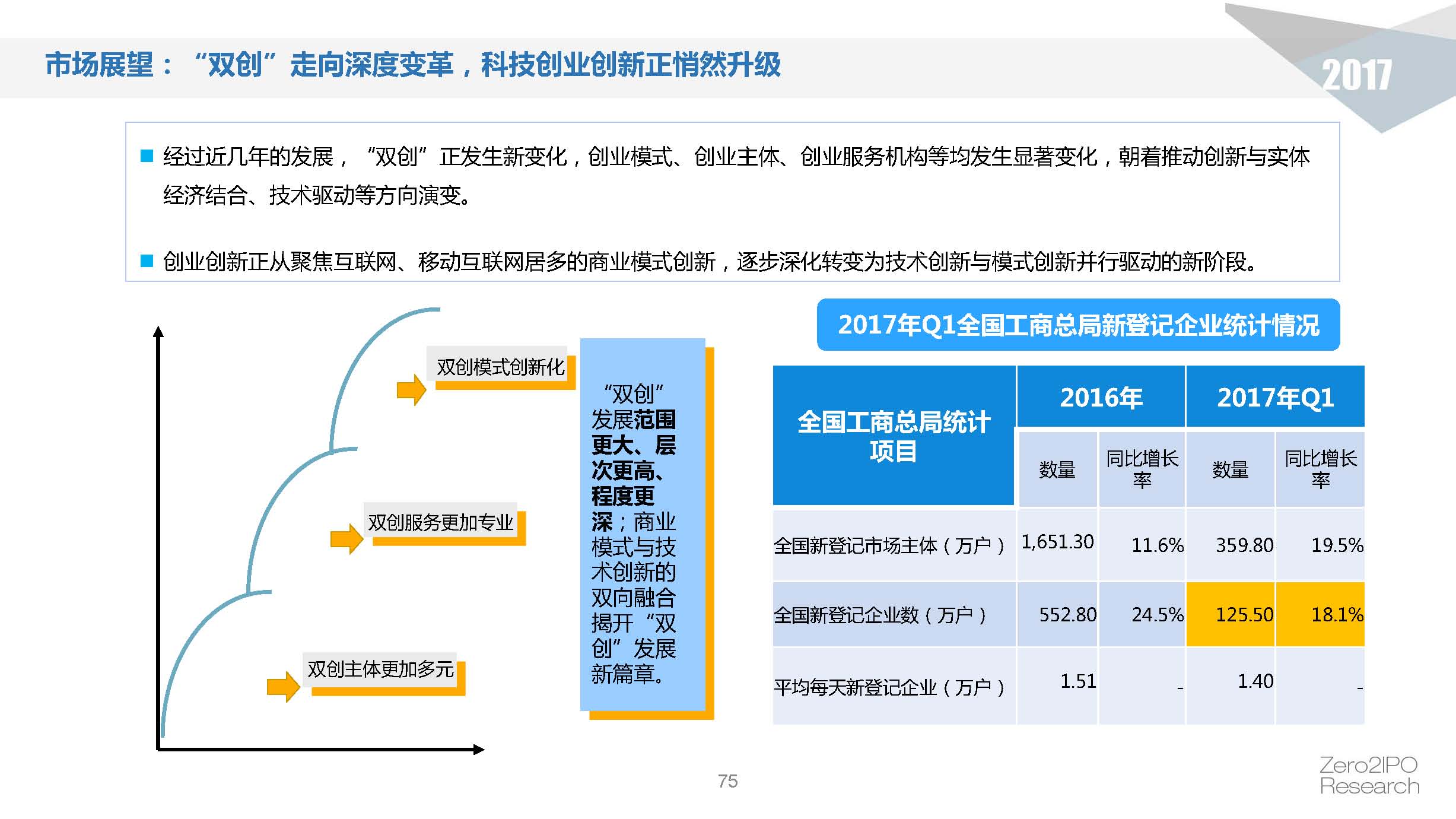
Task: Click the 全国工商总局统计项目 header cell
Action: 894,436
